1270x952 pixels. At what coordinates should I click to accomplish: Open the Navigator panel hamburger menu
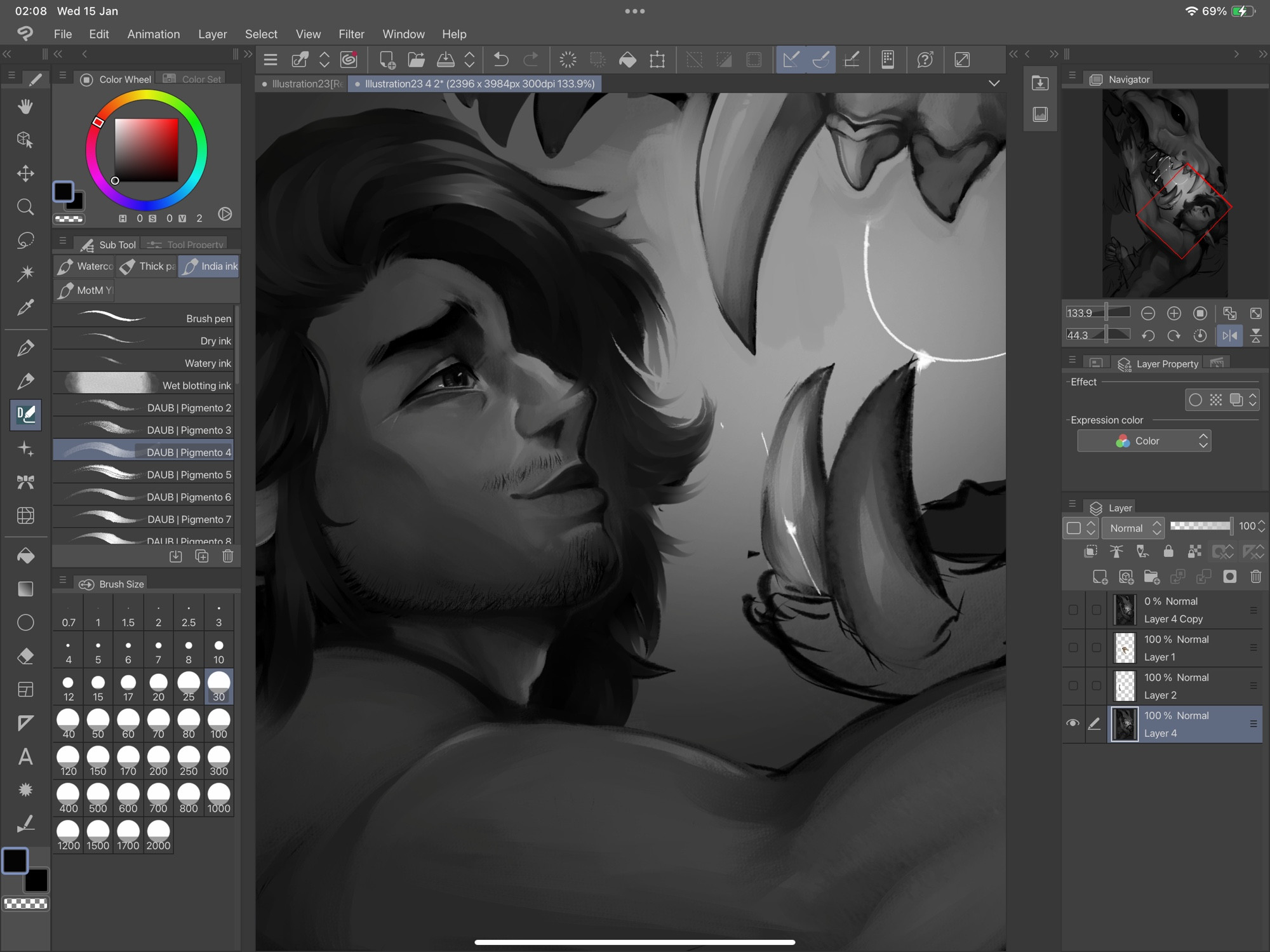click(x=1073, y=76)
